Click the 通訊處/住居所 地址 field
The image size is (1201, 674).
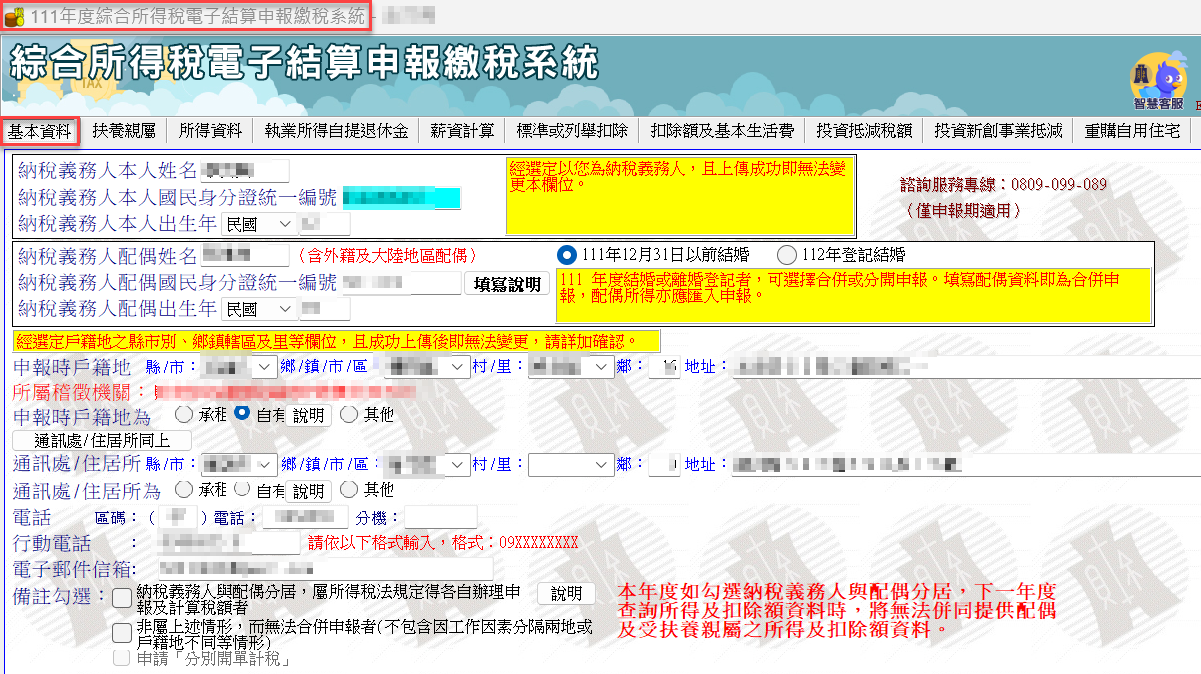pyautogui.click(x=965, y=465)
